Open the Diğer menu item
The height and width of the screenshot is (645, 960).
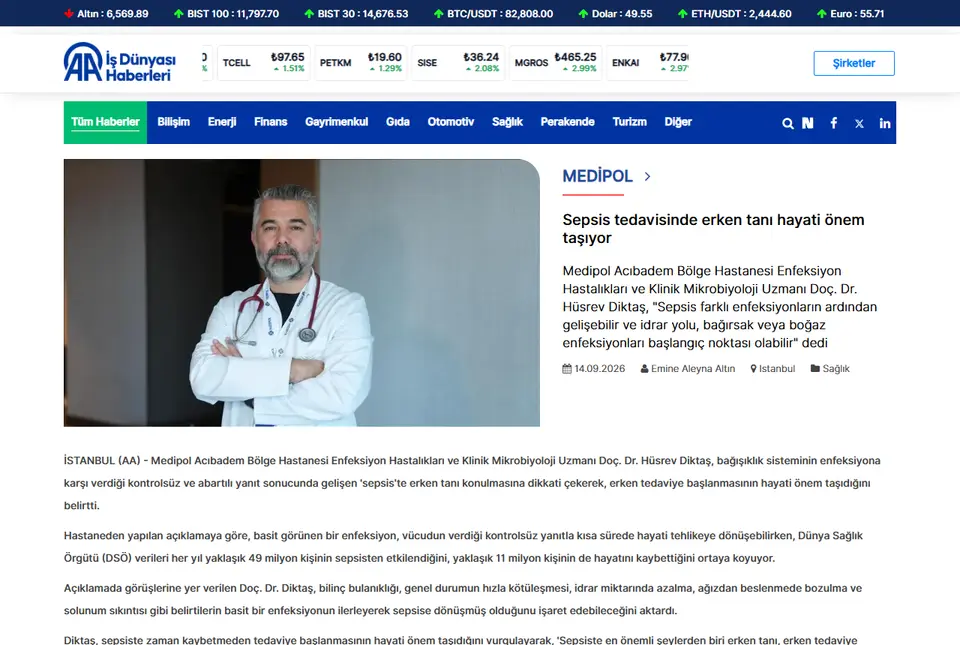[678, 122]
